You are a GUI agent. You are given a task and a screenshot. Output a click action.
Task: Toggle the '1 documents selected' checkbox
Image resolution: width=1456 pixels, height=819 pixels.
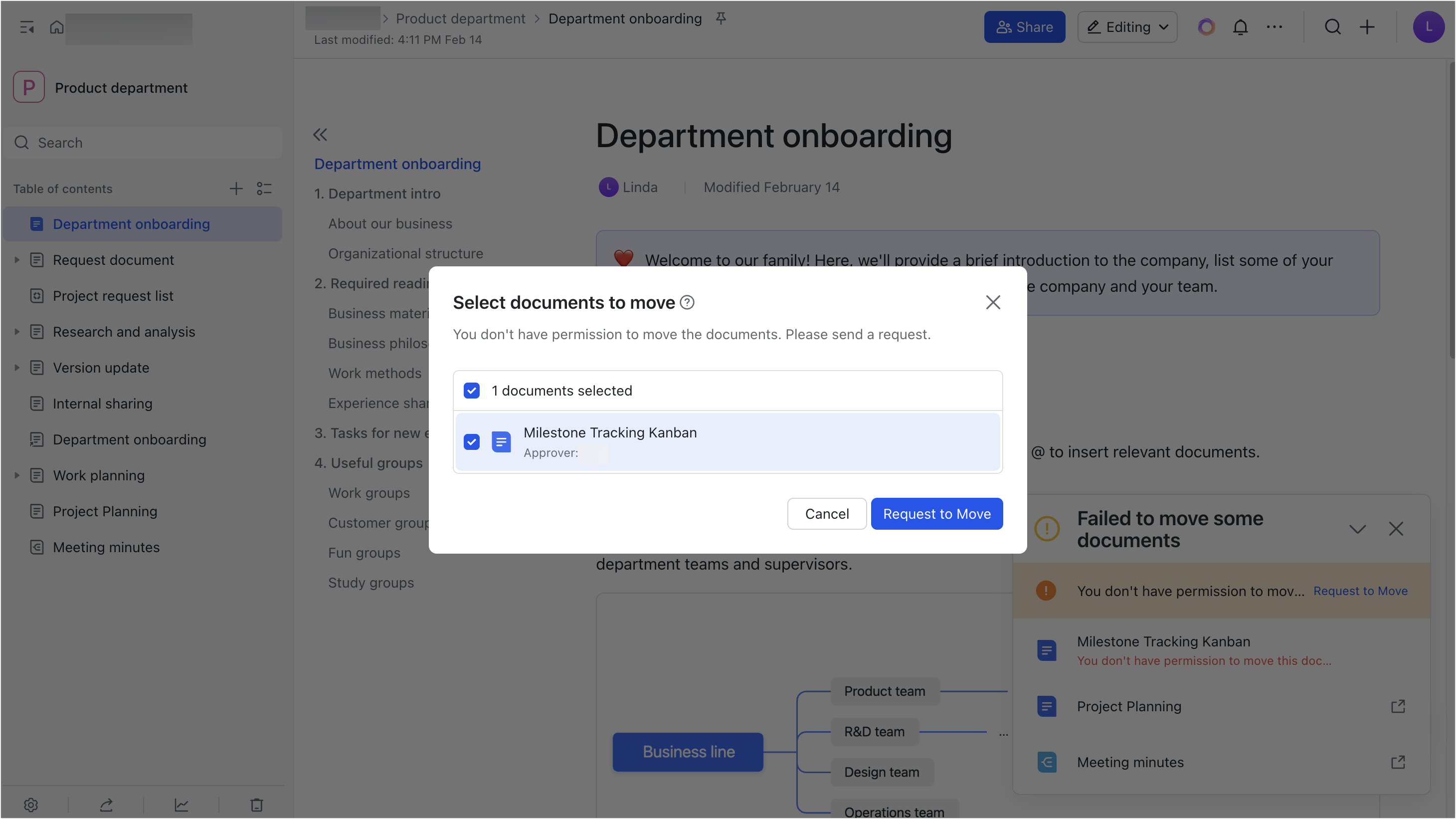click(471, 390)
